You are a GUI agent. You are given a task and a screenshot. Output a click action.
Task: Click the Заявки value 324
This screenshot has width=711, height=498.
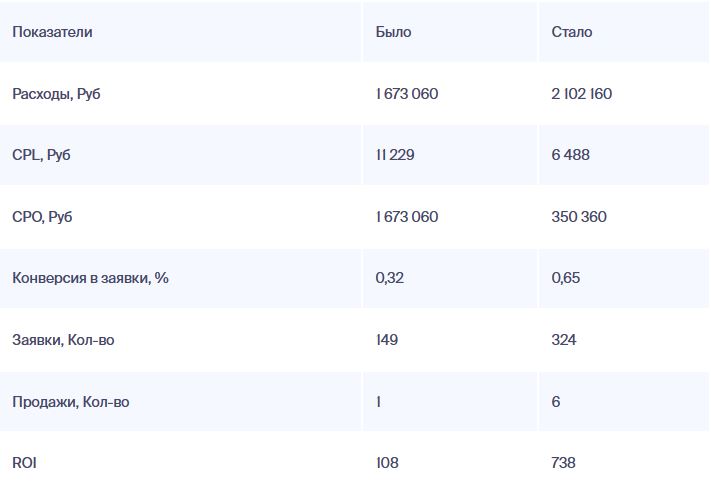(564, 340)
